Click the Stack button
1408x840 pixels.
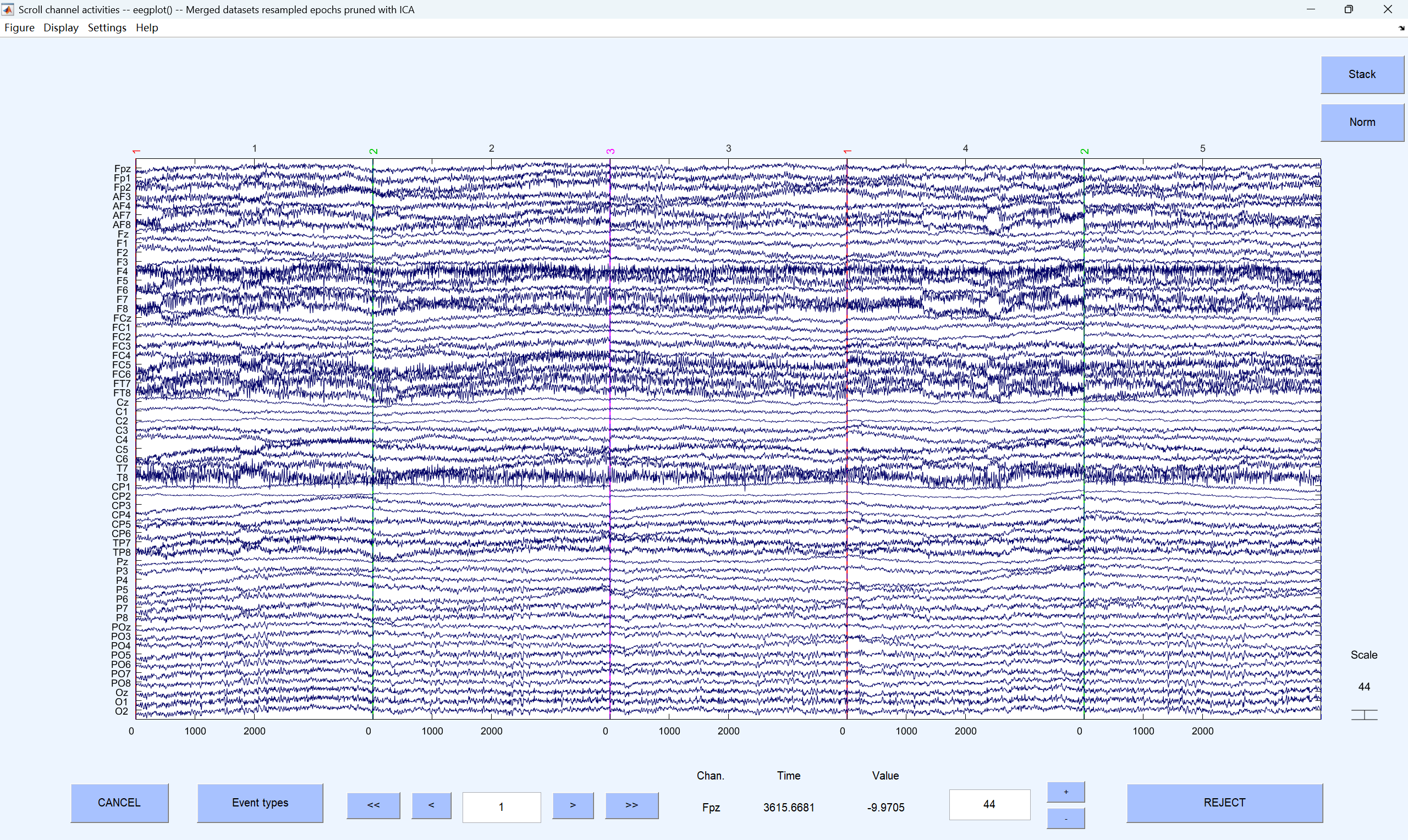pos(1362,74)
